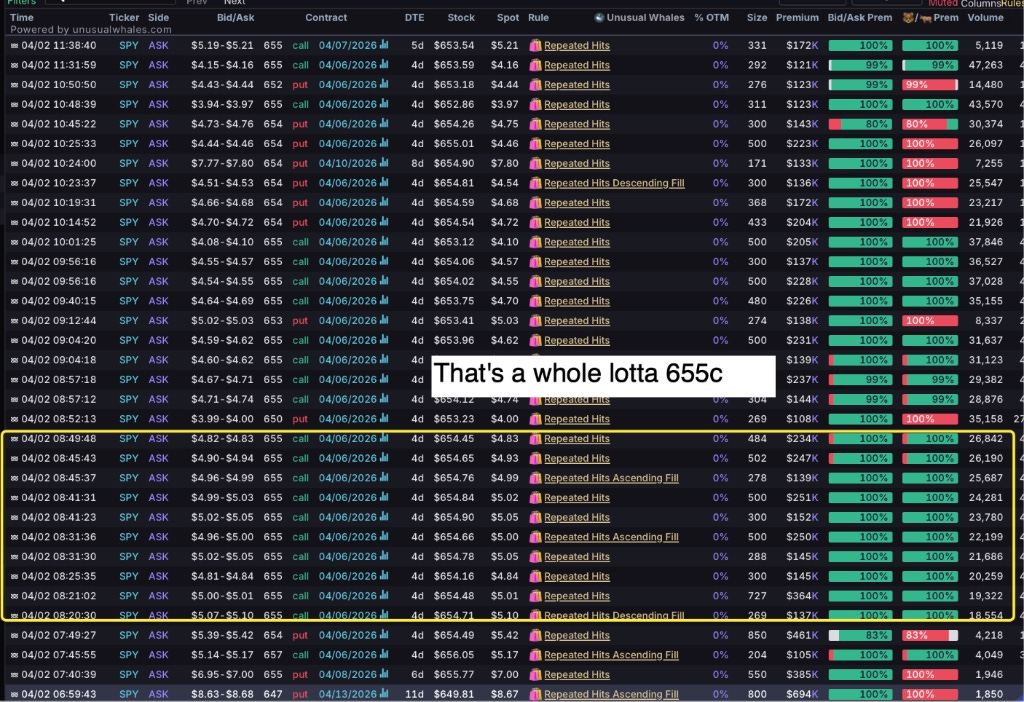Click the Contract column header
Viewport: 1024px width, 702px height.
326,18
